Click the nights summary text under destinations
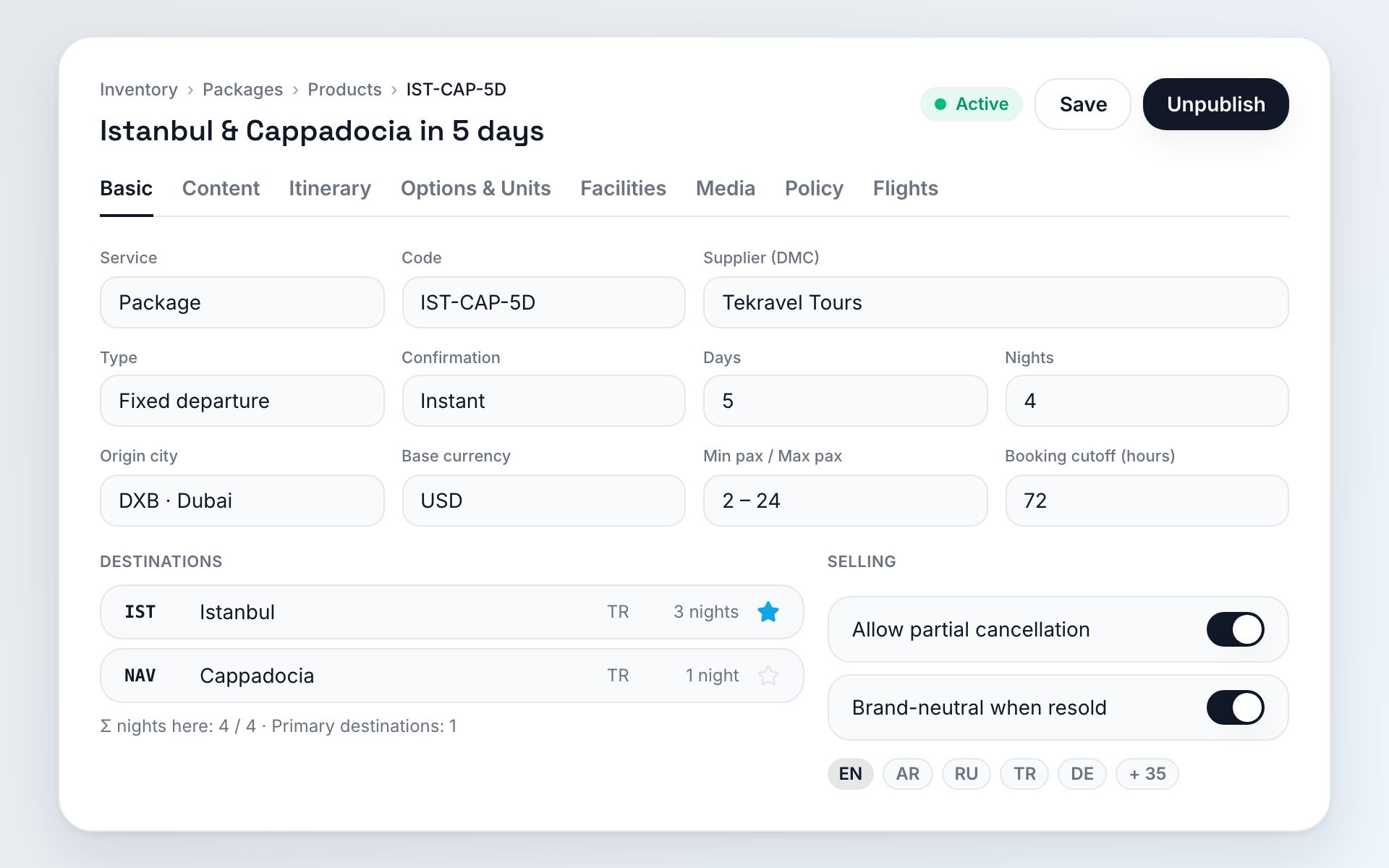The width and height of the screenshot is (1389, 868). 278,726
